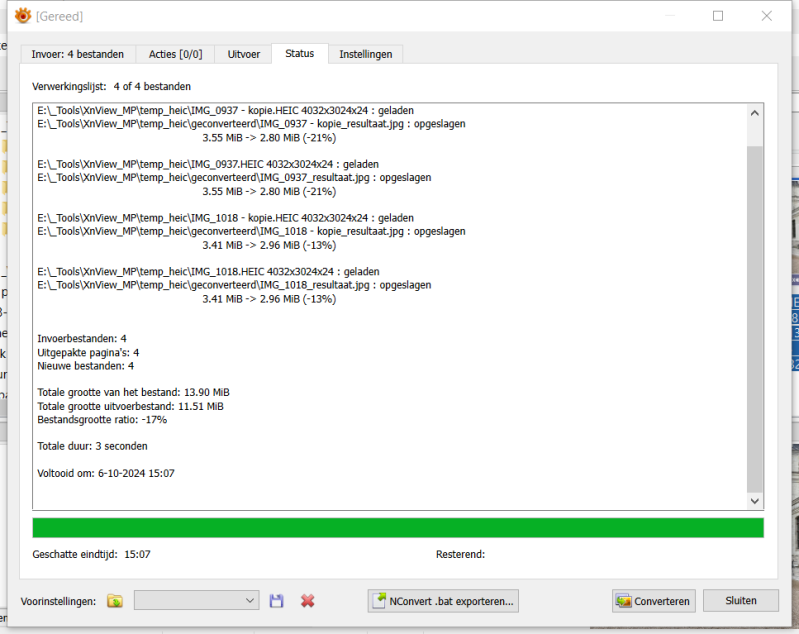This screenshot has width=799, height=634.
Task: Click the text Invoerbestanden: 4
Action: click(x=82, y=339)
